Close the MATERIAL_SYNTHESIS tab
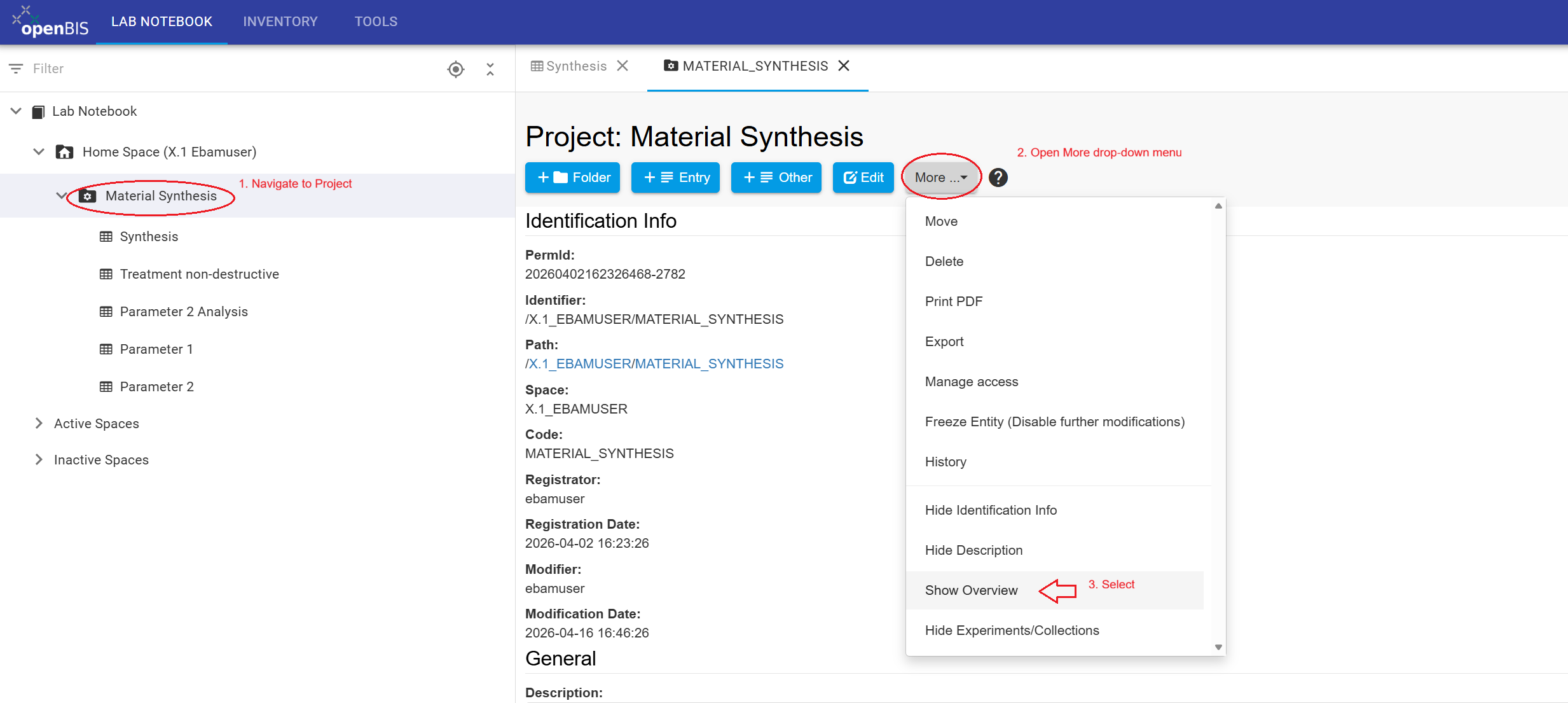The image size is (1568, 703). (844, 66)
